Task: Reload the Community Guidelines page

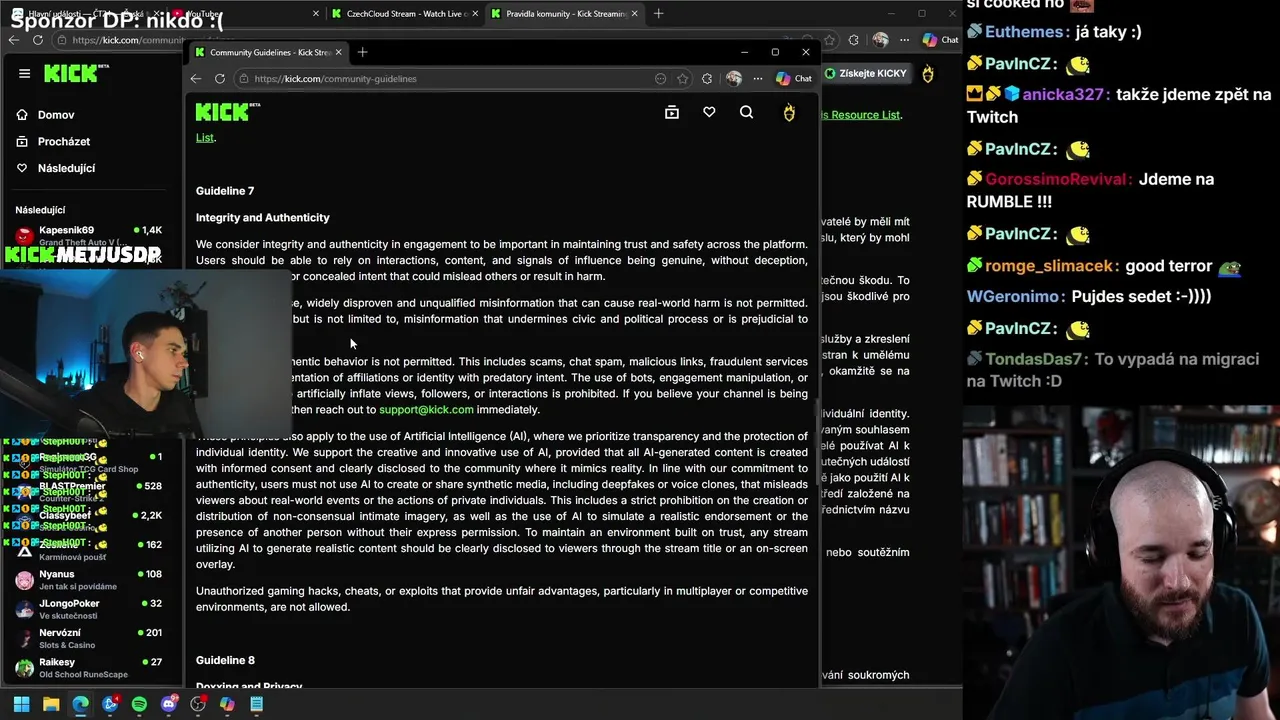Action: coord(220,78)
